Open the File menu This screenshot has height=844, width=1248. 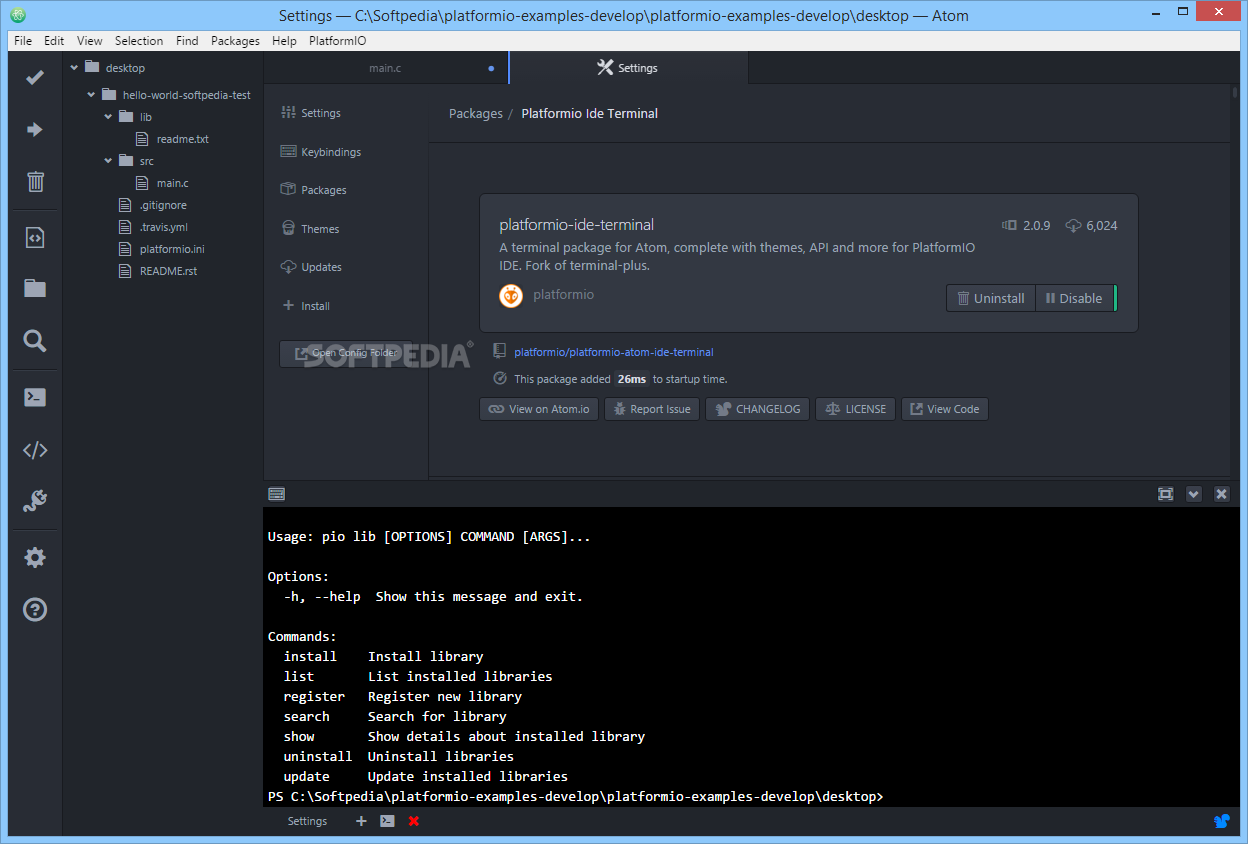(x=23, y=41)
